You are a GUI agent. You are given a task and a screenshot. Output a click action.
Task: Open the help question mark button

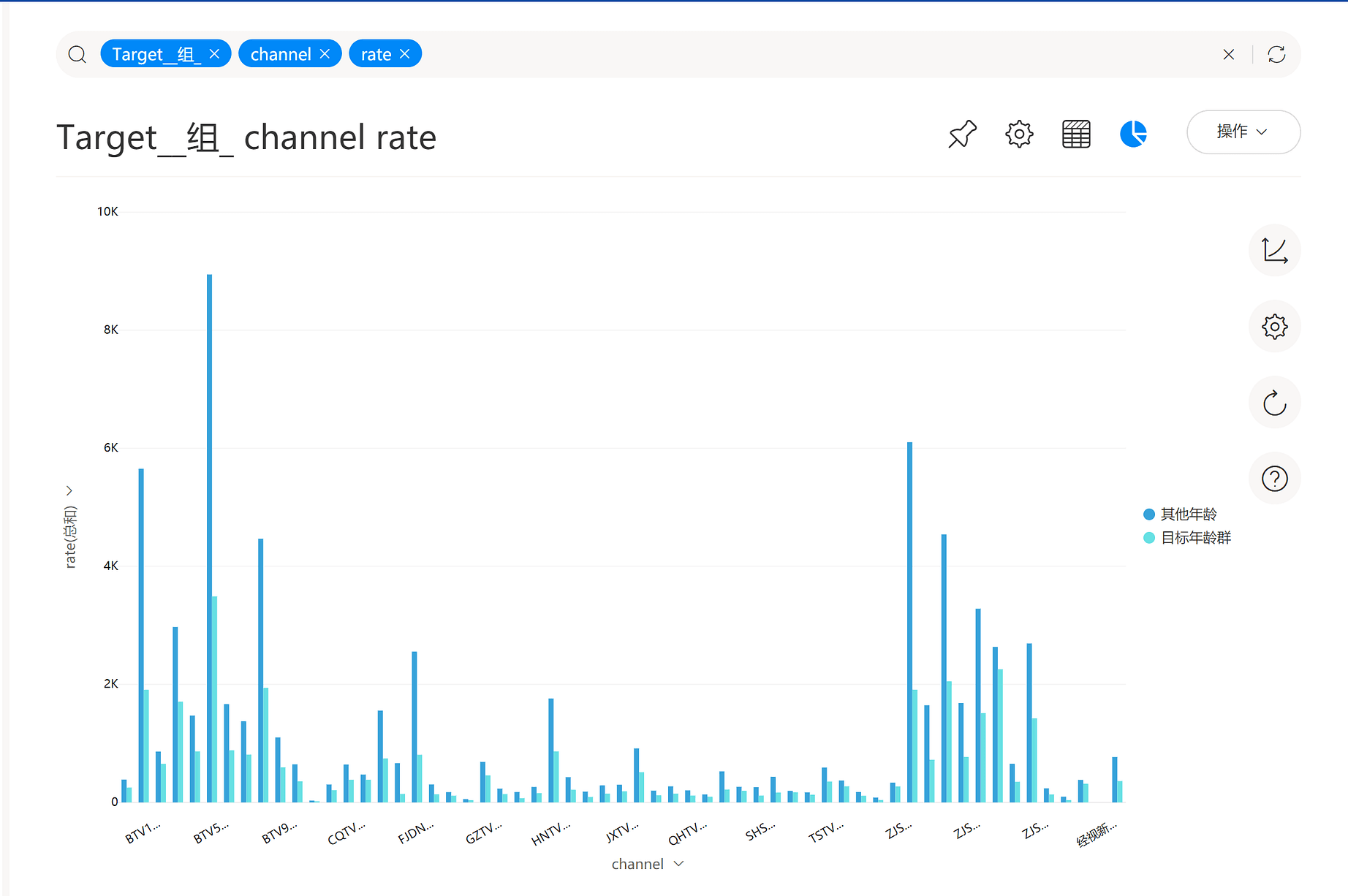(x=1274, y=479)
